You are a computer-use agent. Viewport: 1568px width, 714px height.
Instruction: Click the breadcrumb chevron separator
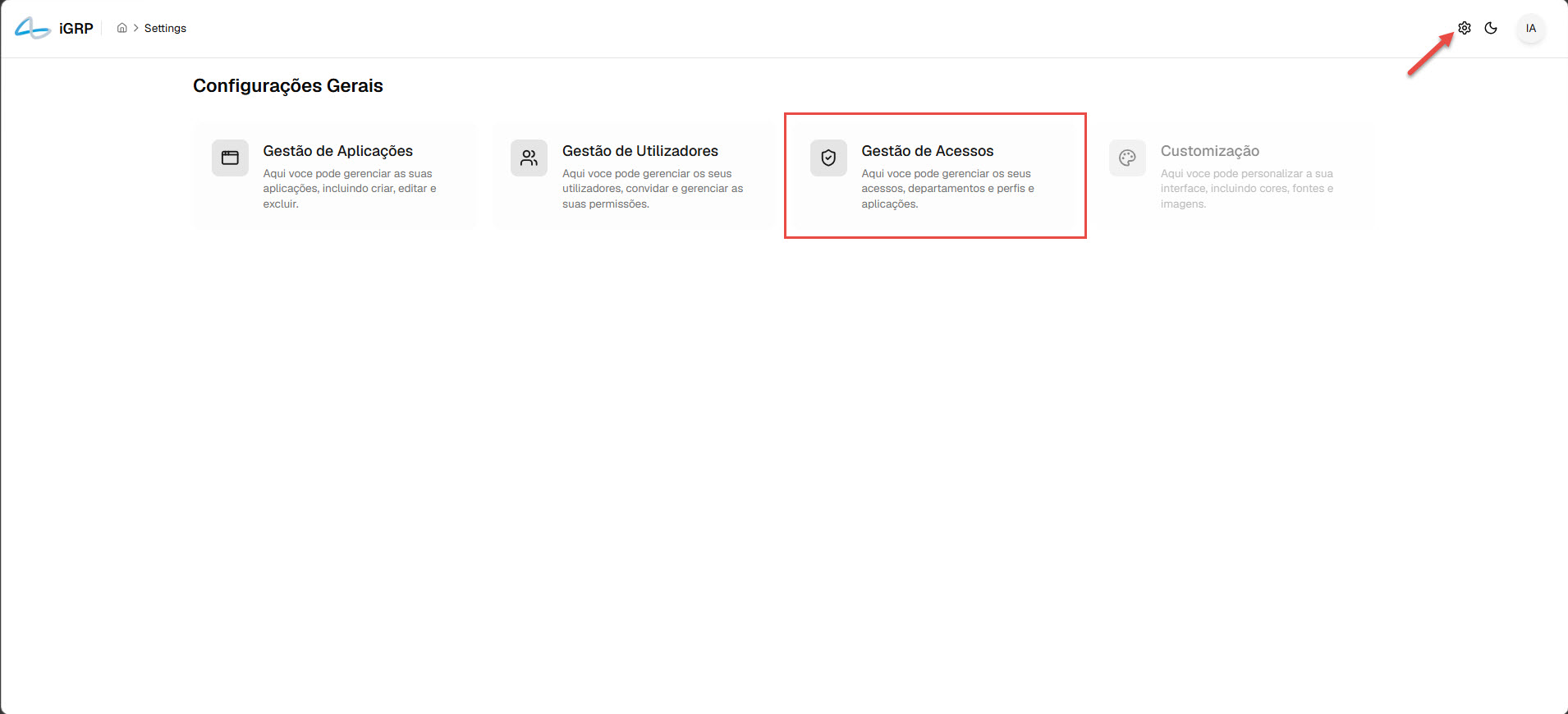tap(135, 28)
